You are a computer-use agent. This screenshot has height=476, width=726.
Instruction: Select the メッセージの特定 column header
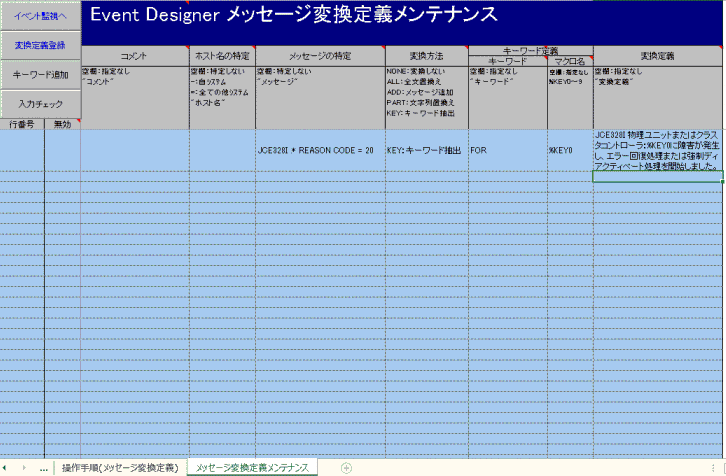point(320,56)
